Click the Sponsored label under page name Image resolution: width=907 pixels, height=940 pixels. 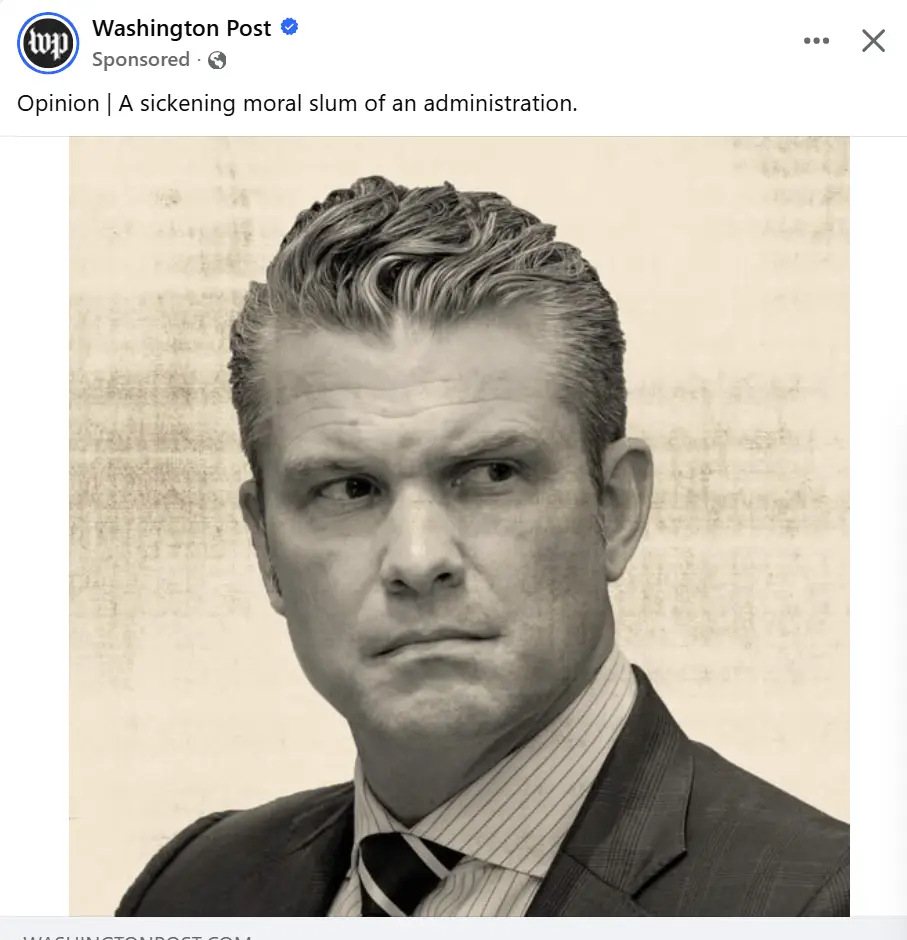pyautogui.click(x=141, y=59)
